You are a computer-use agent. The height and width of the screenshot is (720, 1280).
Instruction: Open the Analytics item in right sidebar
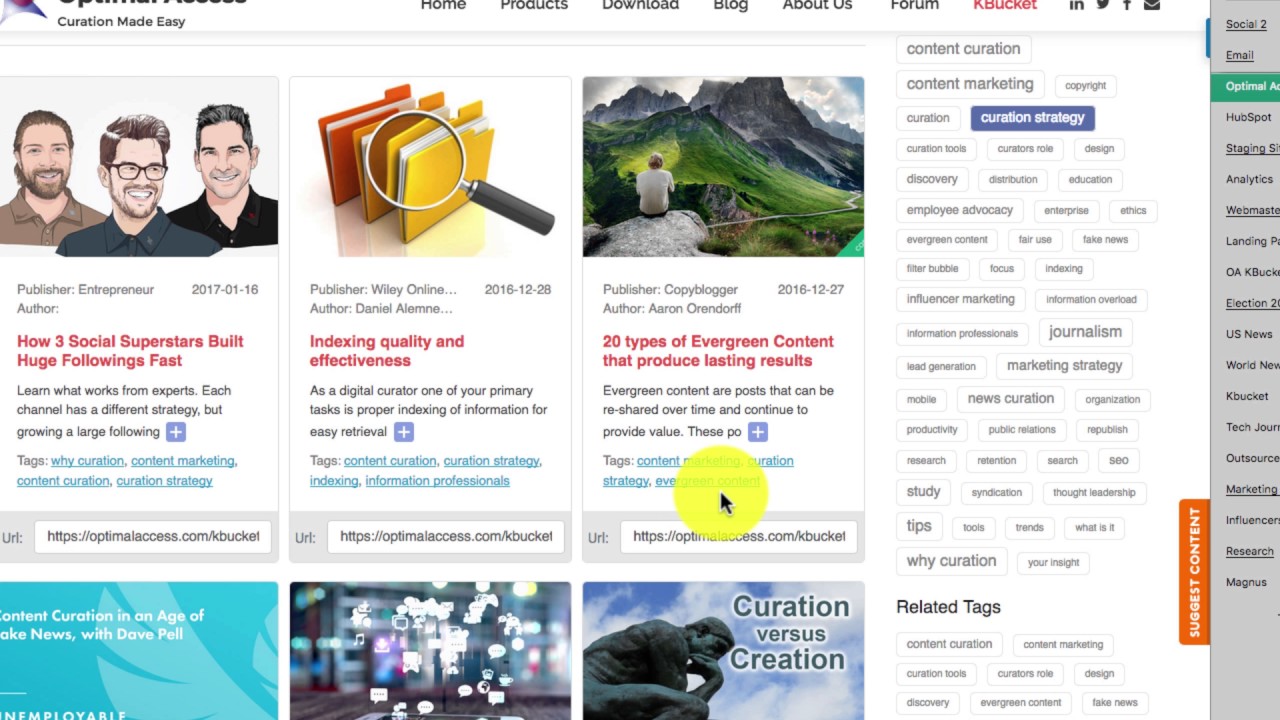(1249, 180)
